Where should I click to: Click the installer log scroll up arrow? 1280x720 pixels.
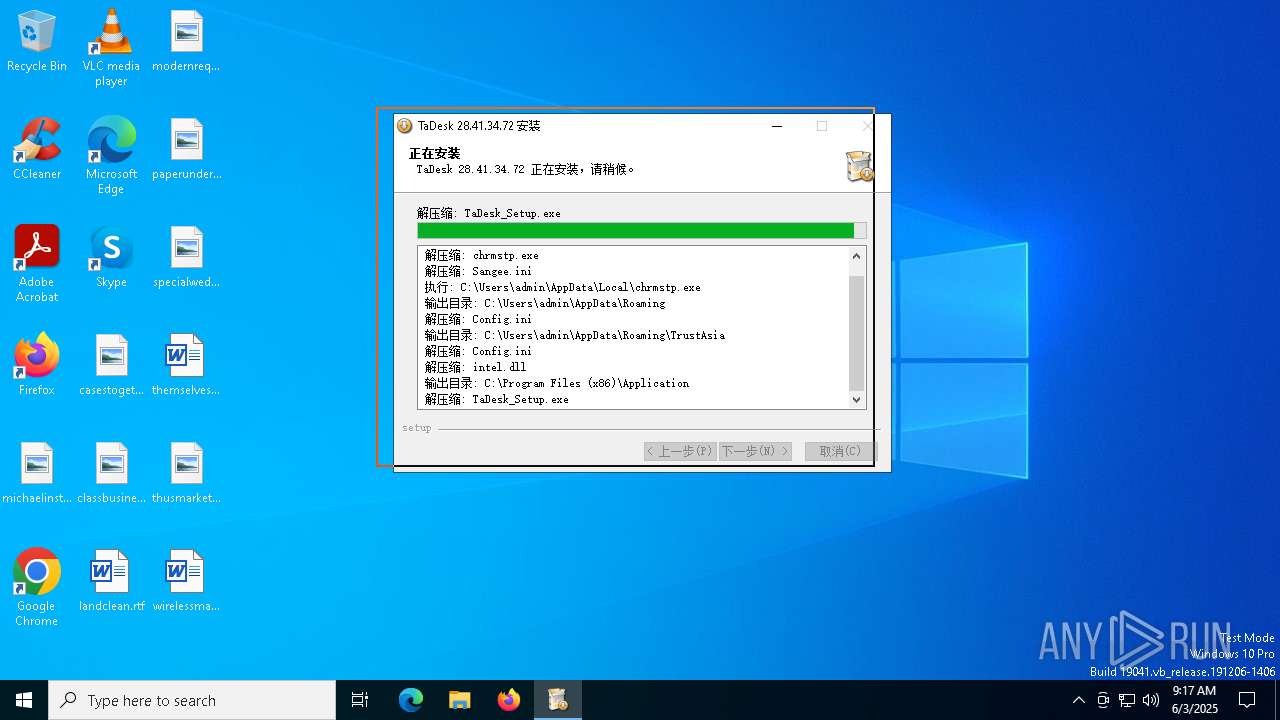(856, 256)
